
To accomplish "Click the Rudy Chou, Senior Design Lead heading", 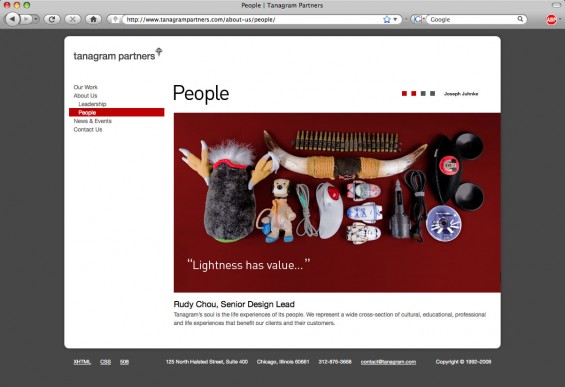I will pos(234,304).
